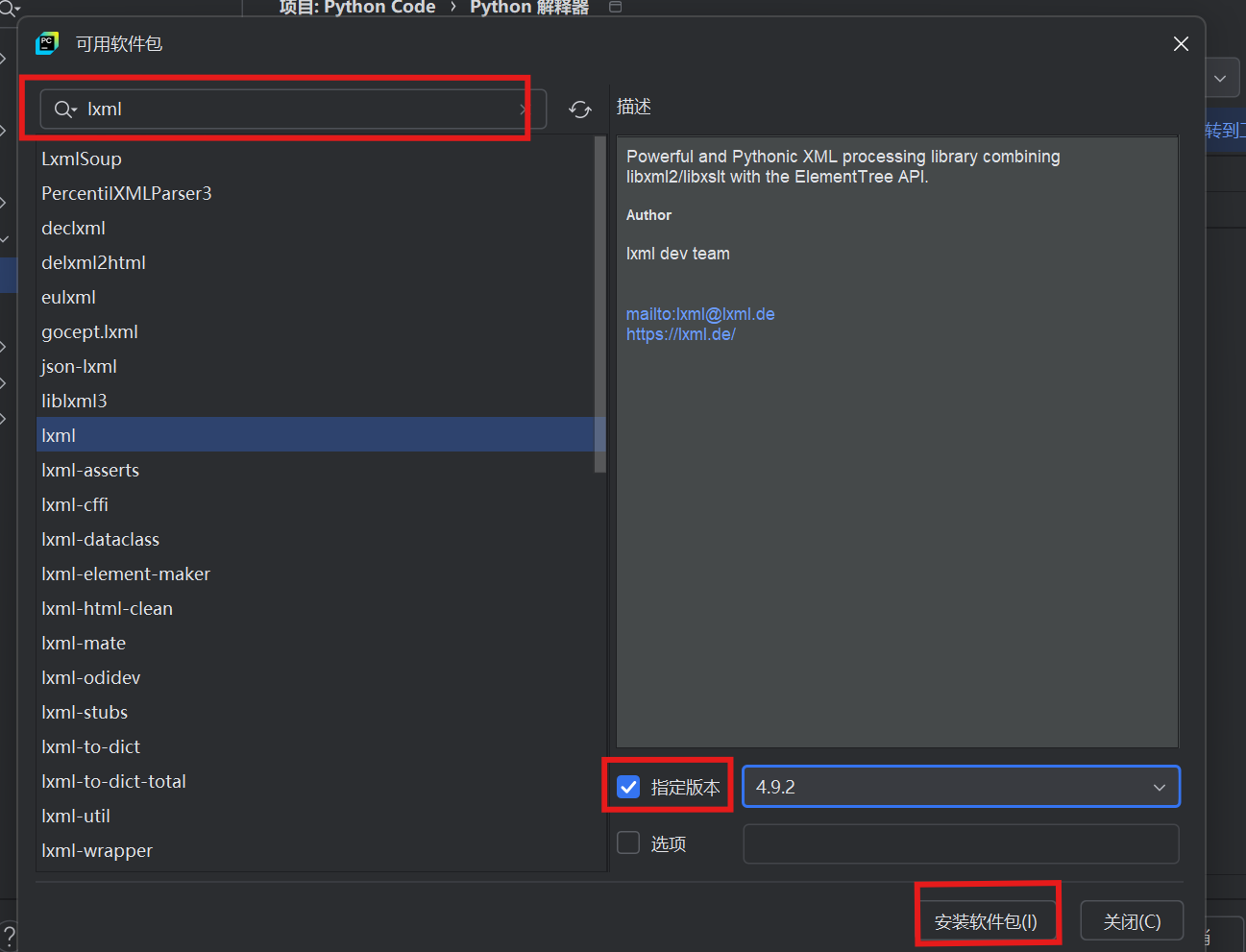This screenshot has height=952, width=1246.
Task: Click the 关闭(C) button
Action: coord(1132,921)
